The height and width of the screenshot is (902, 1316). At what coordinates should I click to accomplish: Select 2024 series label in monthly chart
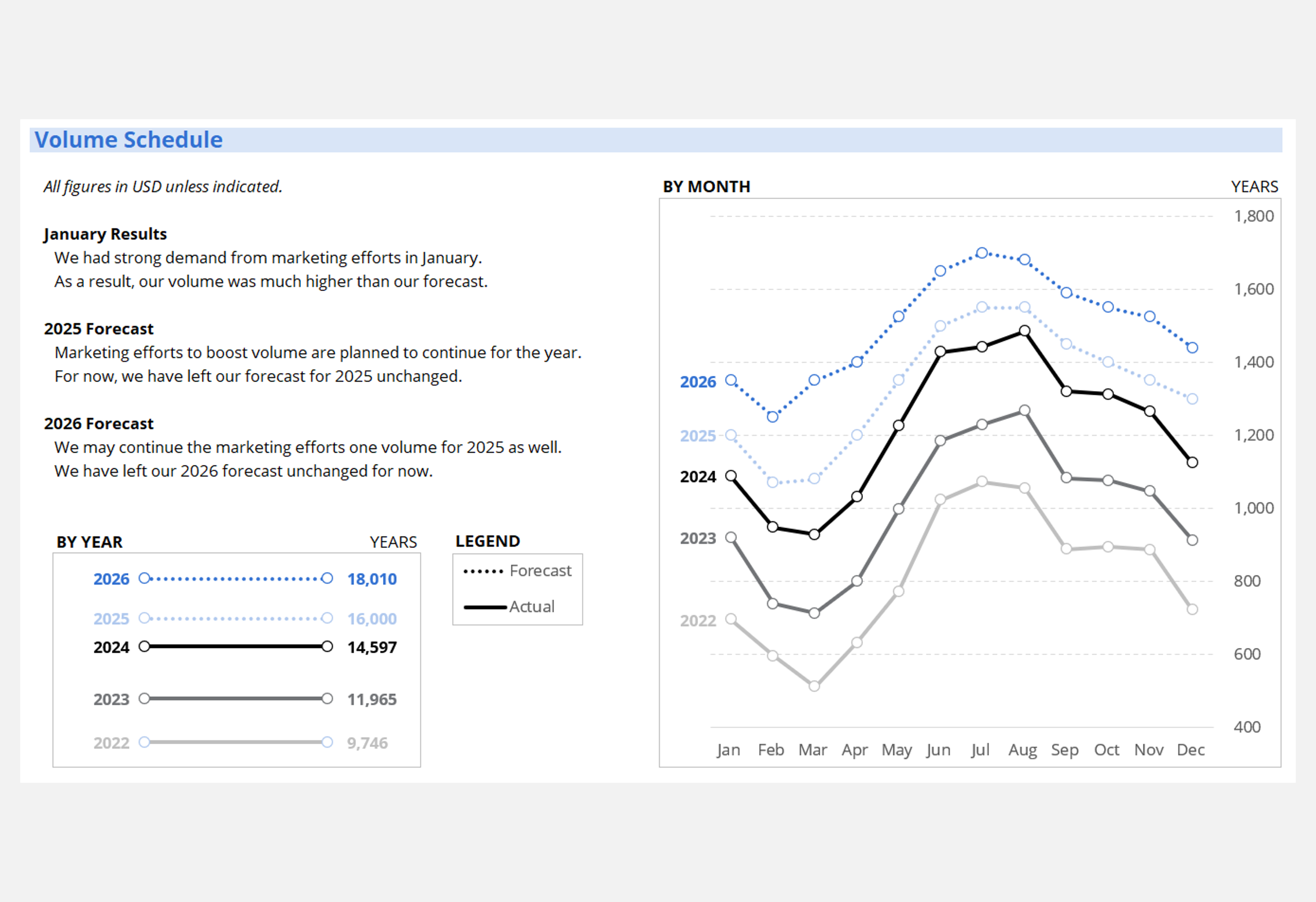point(697,477)
